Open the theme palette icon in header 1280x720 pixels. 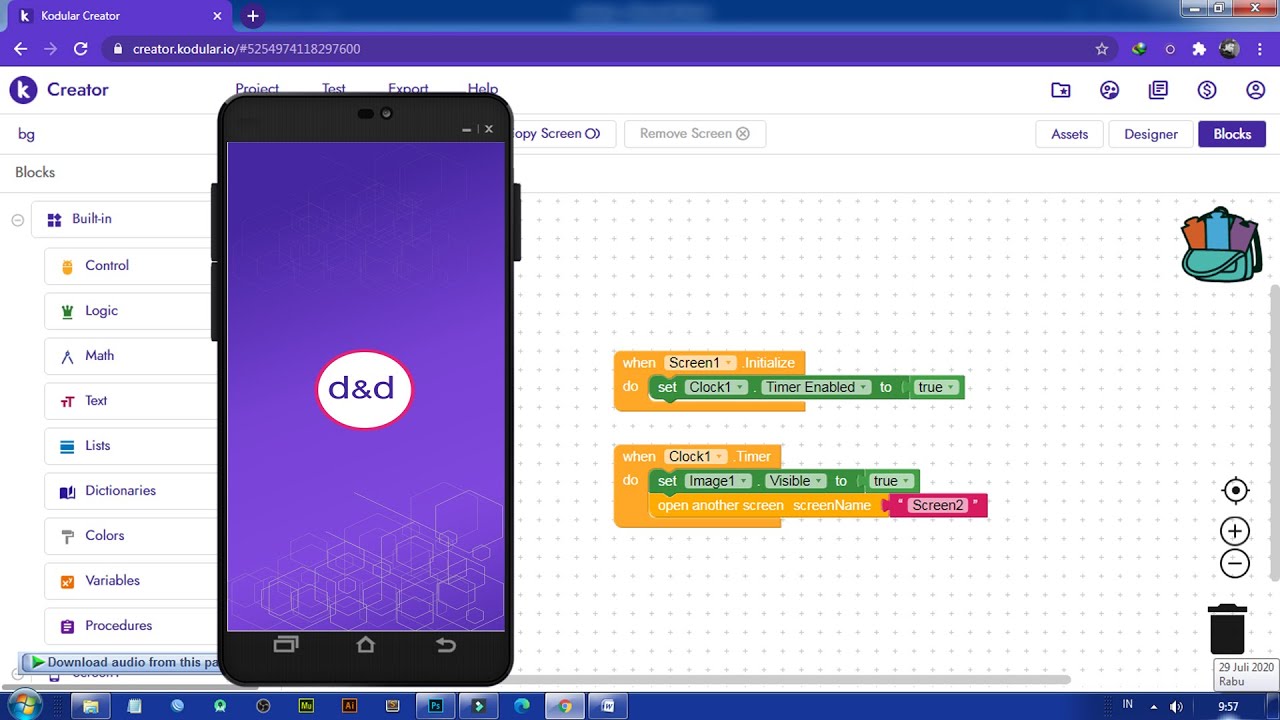click(x=1109, y=90)
